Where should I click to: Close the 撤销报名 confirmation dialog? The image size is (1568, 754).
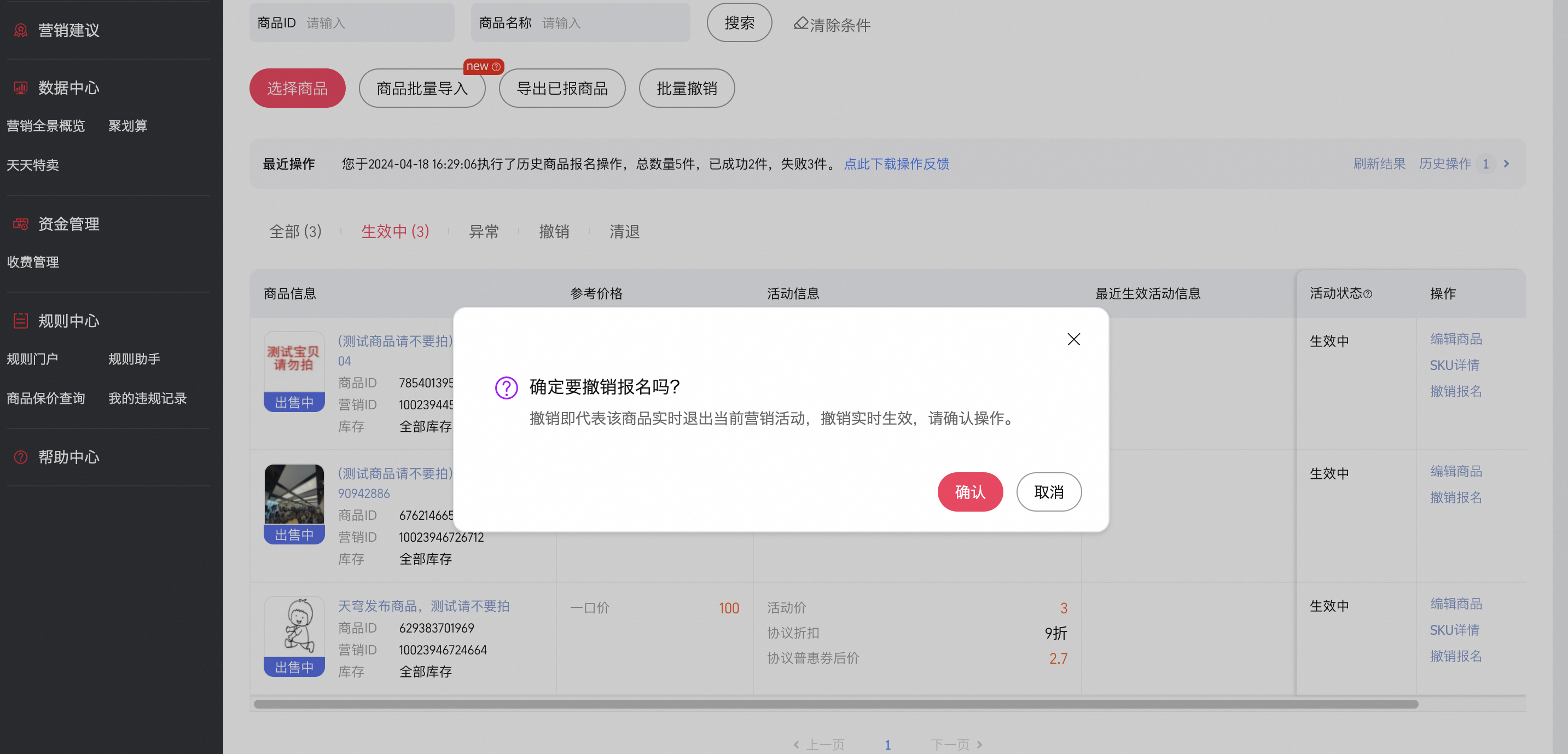point(1073,339)
